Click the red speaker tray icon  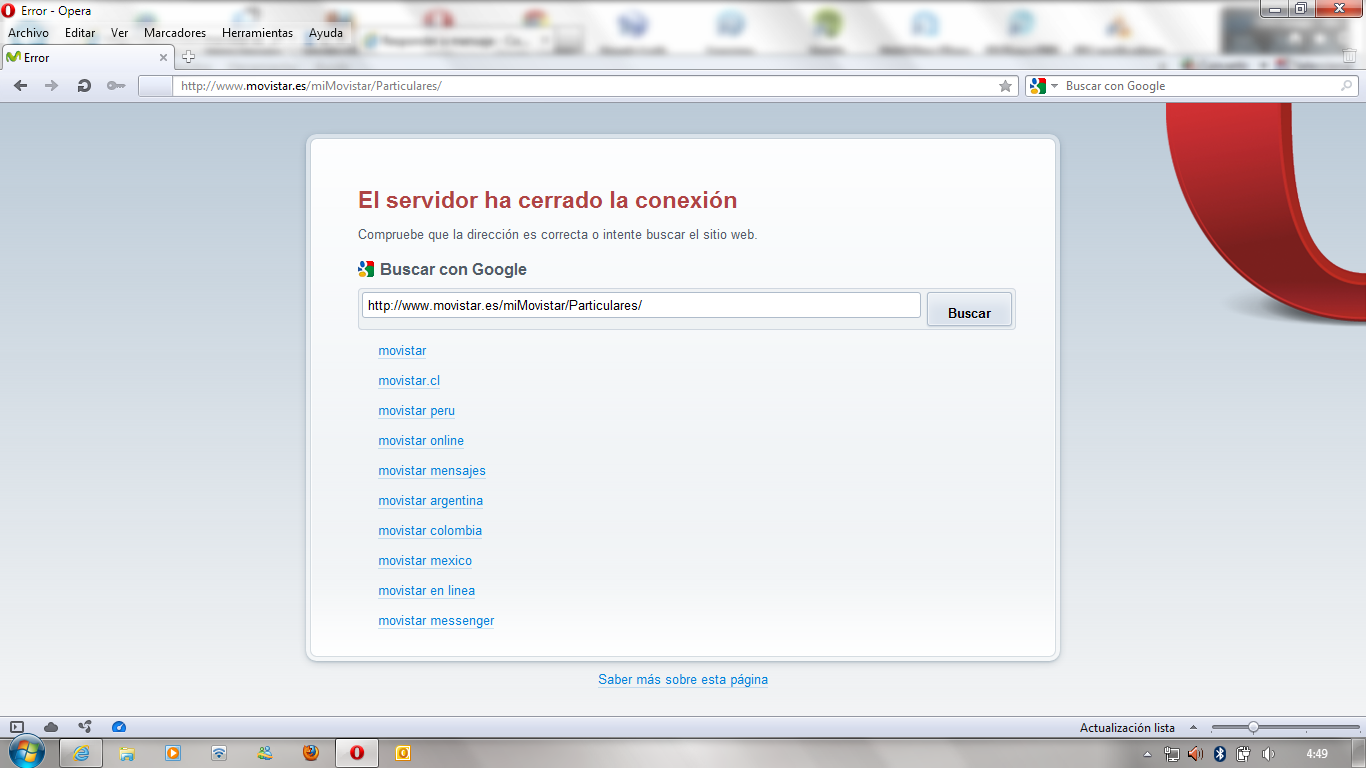click(1196, 754)
